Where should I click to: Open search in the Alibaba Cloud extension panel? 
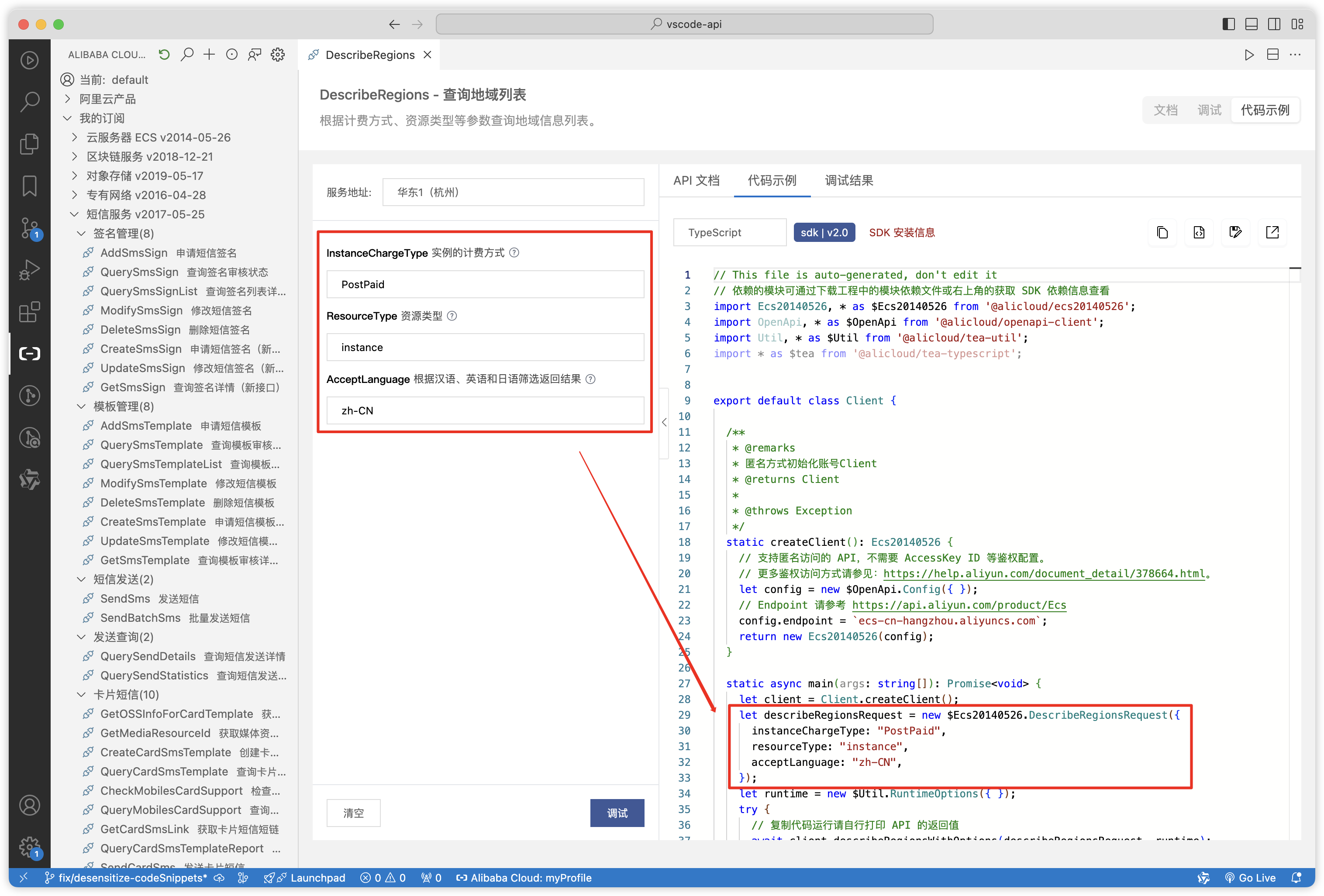(x=187, y=54)
